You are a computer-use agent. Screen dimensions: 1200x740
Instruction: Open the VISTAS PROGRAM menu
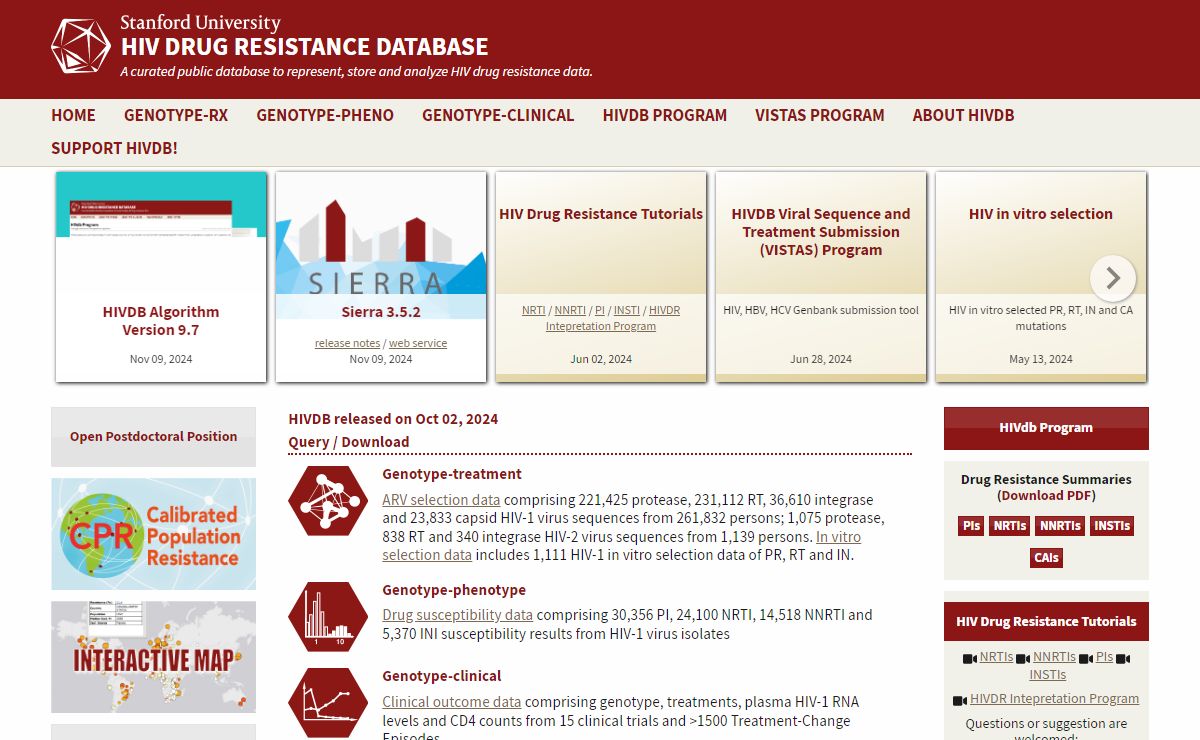click(820, 115)
